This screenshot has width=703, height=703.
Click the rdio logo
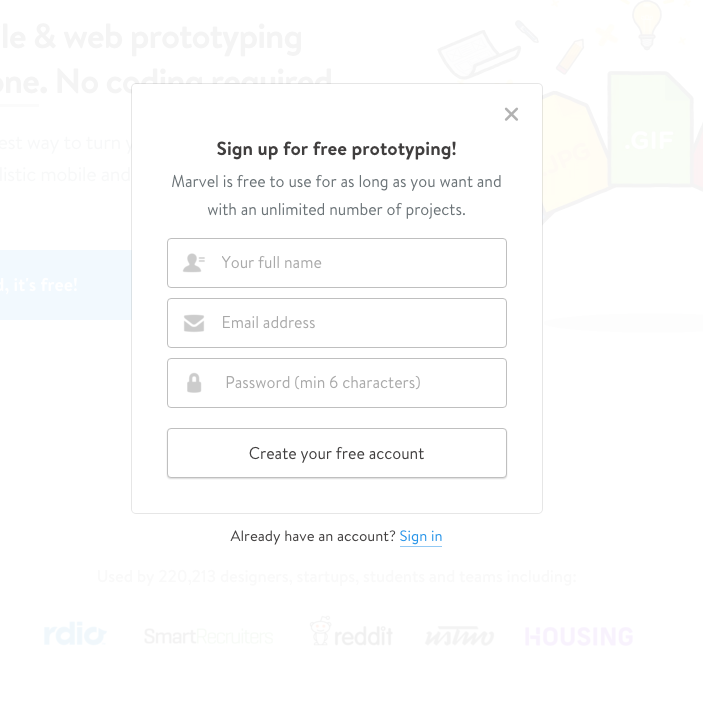pyautogui.click(x=74, y=634)
